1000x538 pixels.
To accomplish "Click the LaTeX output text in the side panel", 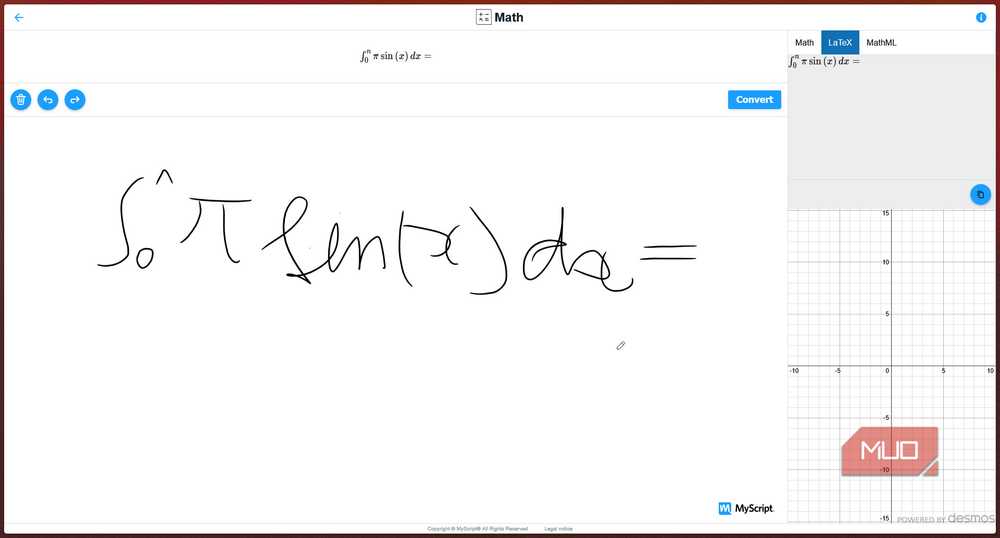I will point(824,62).
